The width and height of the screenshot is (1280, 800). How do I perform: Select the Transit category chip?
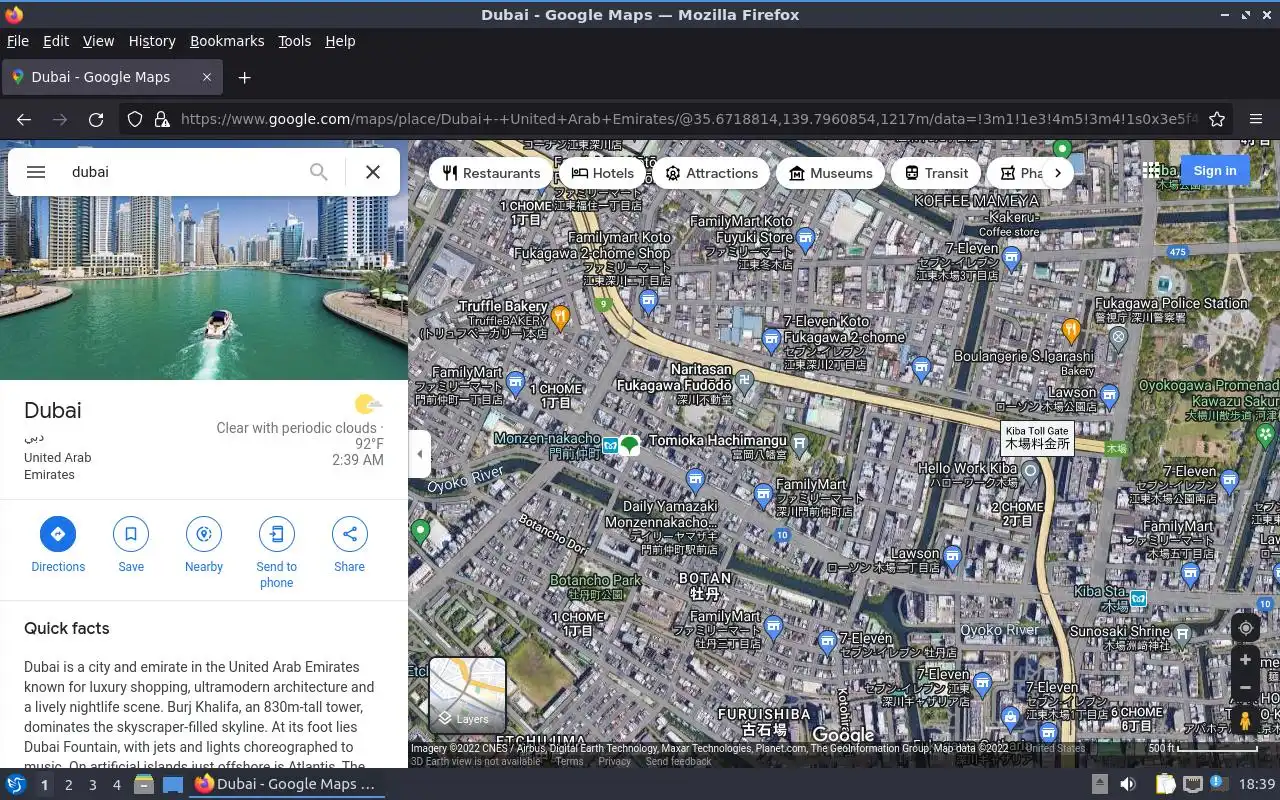click(x=936, y=173)
